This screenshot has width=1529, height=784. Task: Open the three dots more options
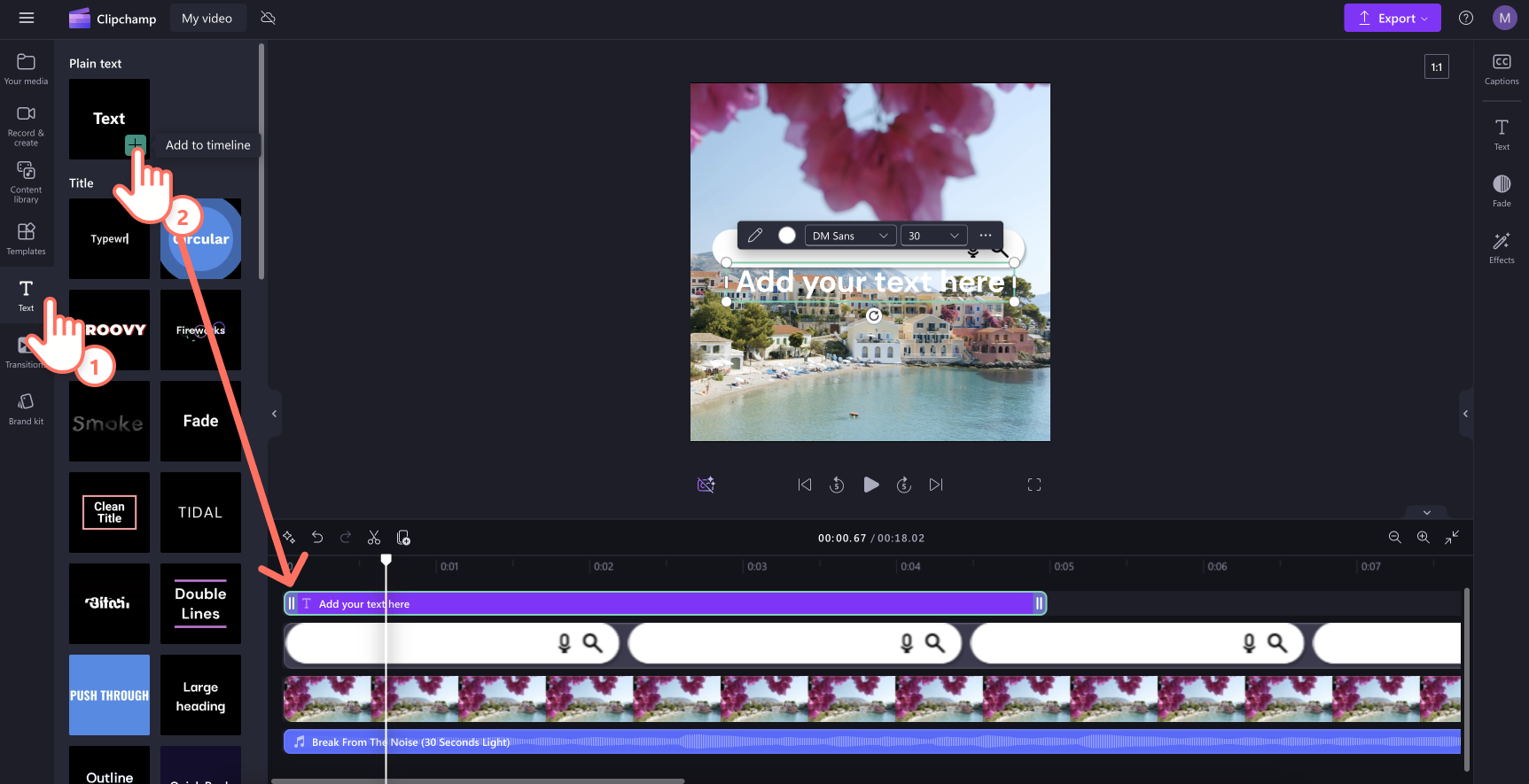pos(986,235)
